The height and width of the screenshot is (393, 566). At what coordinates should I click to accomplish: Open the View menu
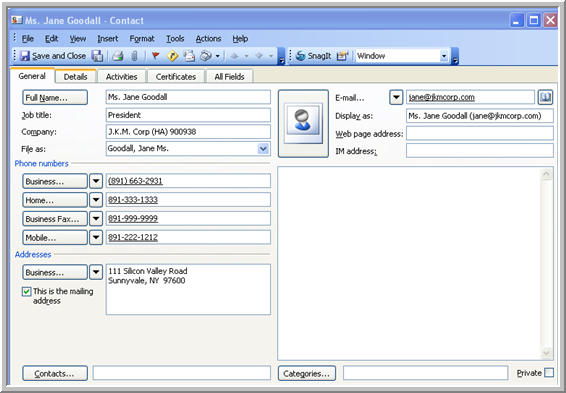point(78,39)
